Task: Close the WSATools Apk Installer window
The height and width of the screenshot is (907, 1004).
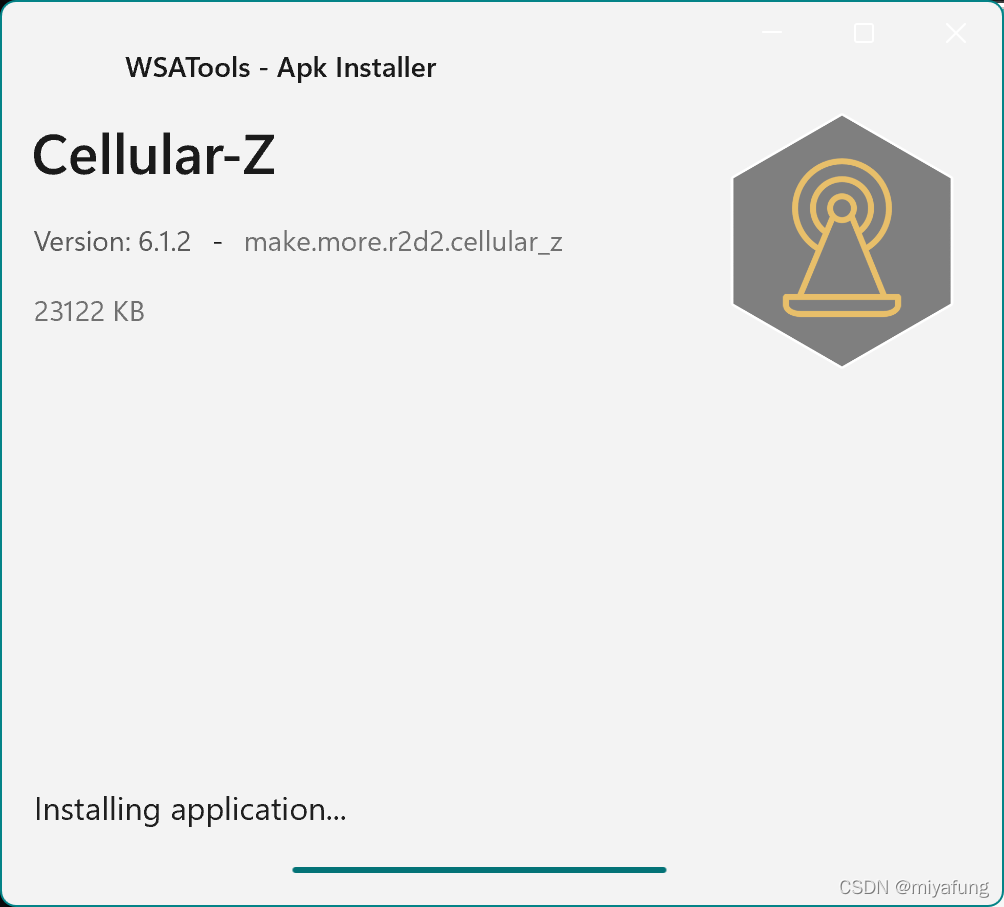Action: click(955, 32)
